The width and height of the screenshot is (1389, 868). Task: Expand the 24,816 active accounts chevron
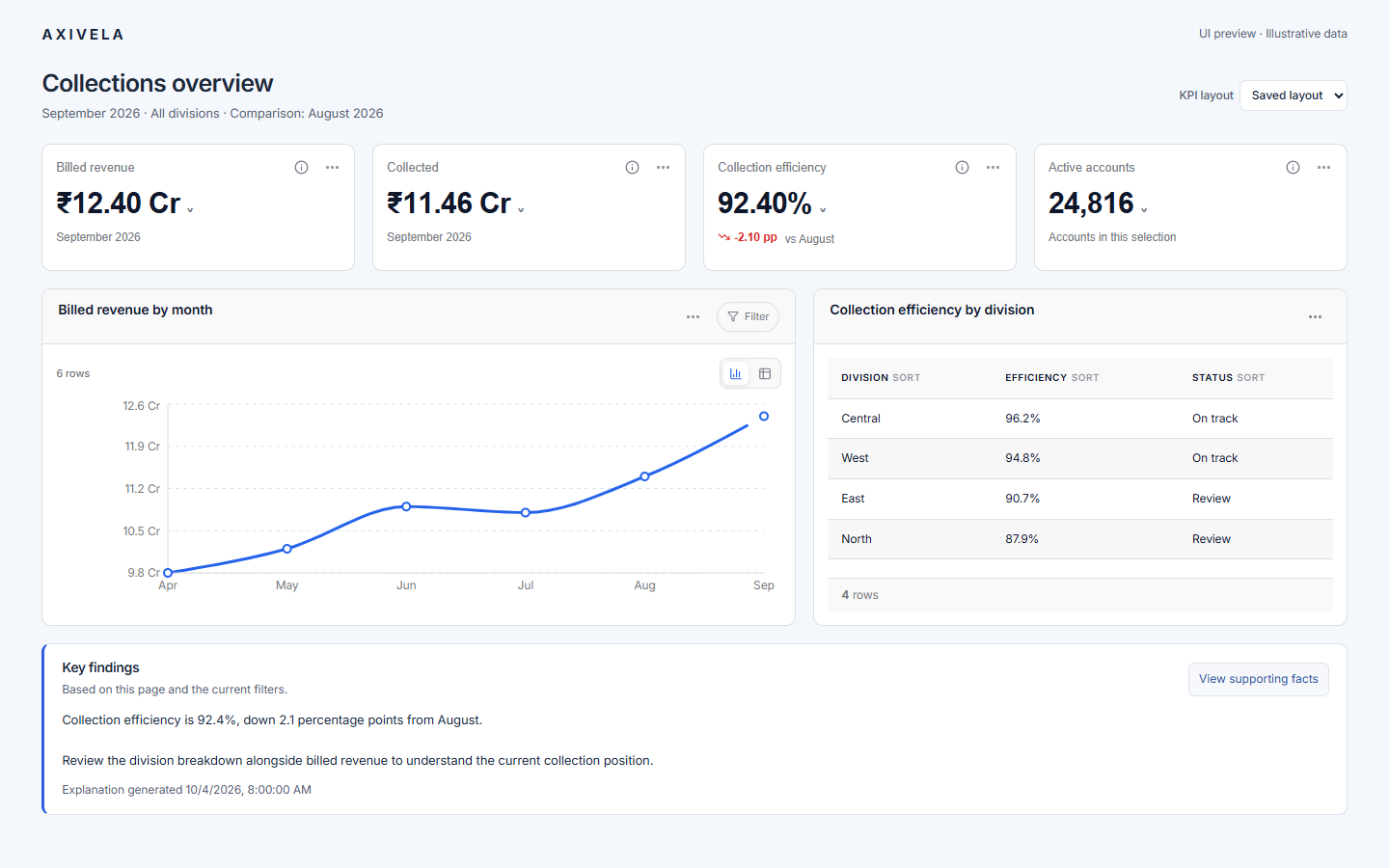tap(1144, 210)
